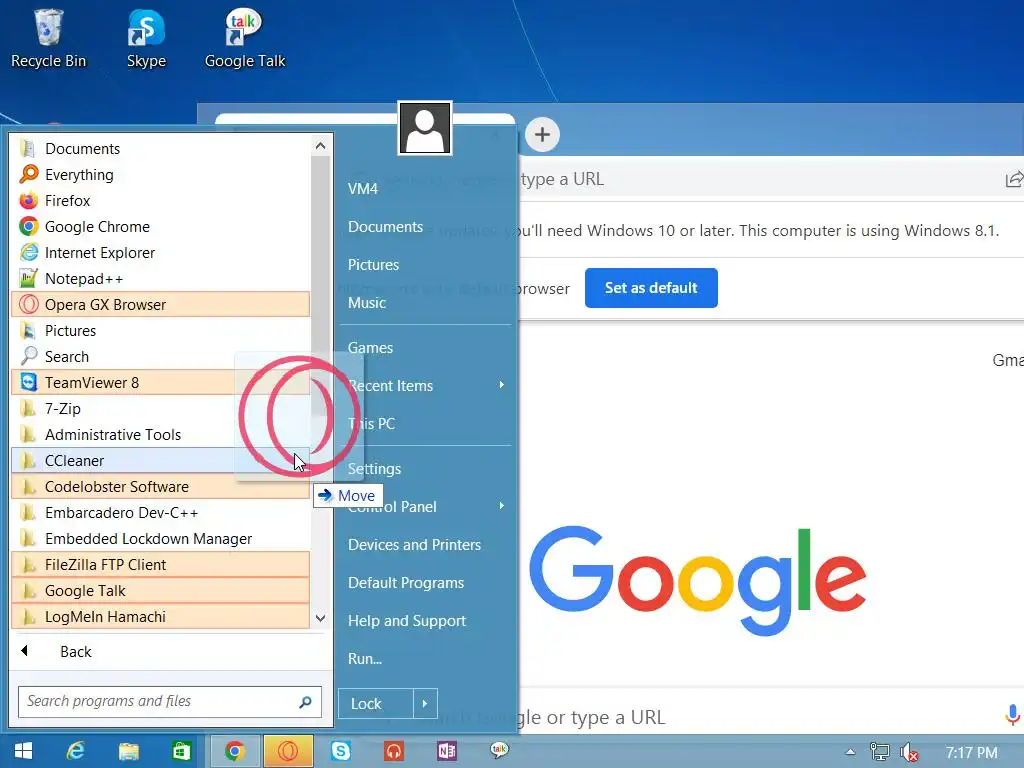Screen dimensions: 1024x768
Task: Click Chrome's address bar URL field
Action: pos(758,179)
